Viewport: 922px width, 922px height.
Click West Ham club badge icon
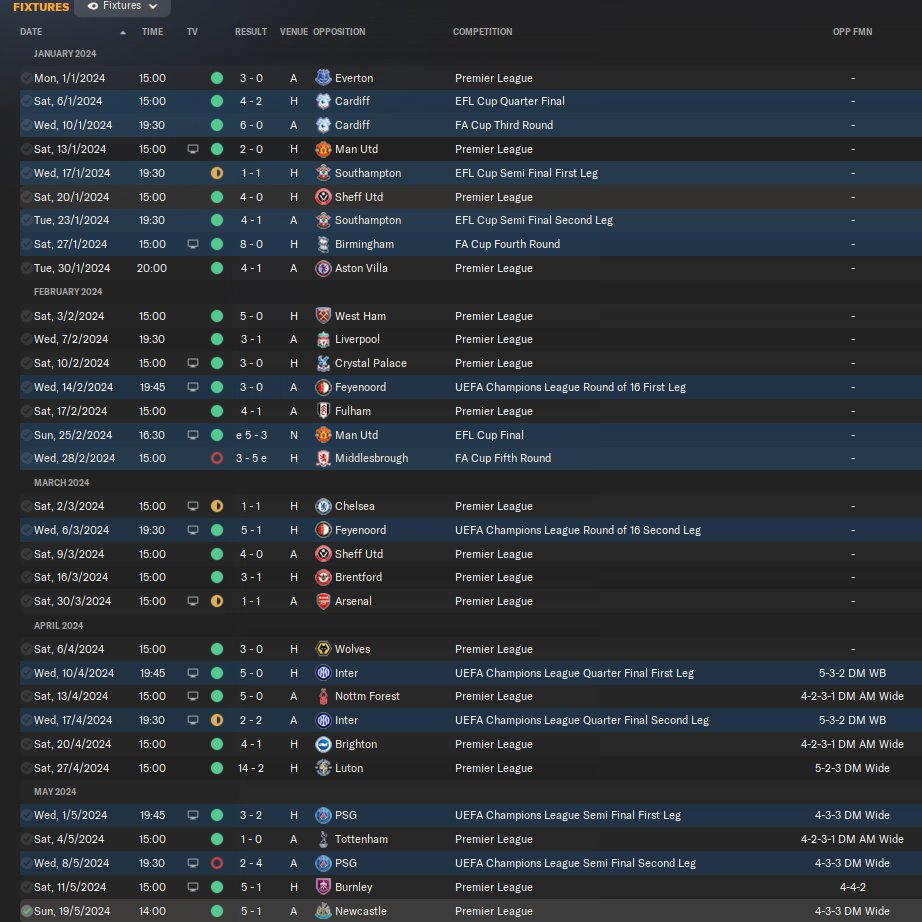[x=323, y=316]
